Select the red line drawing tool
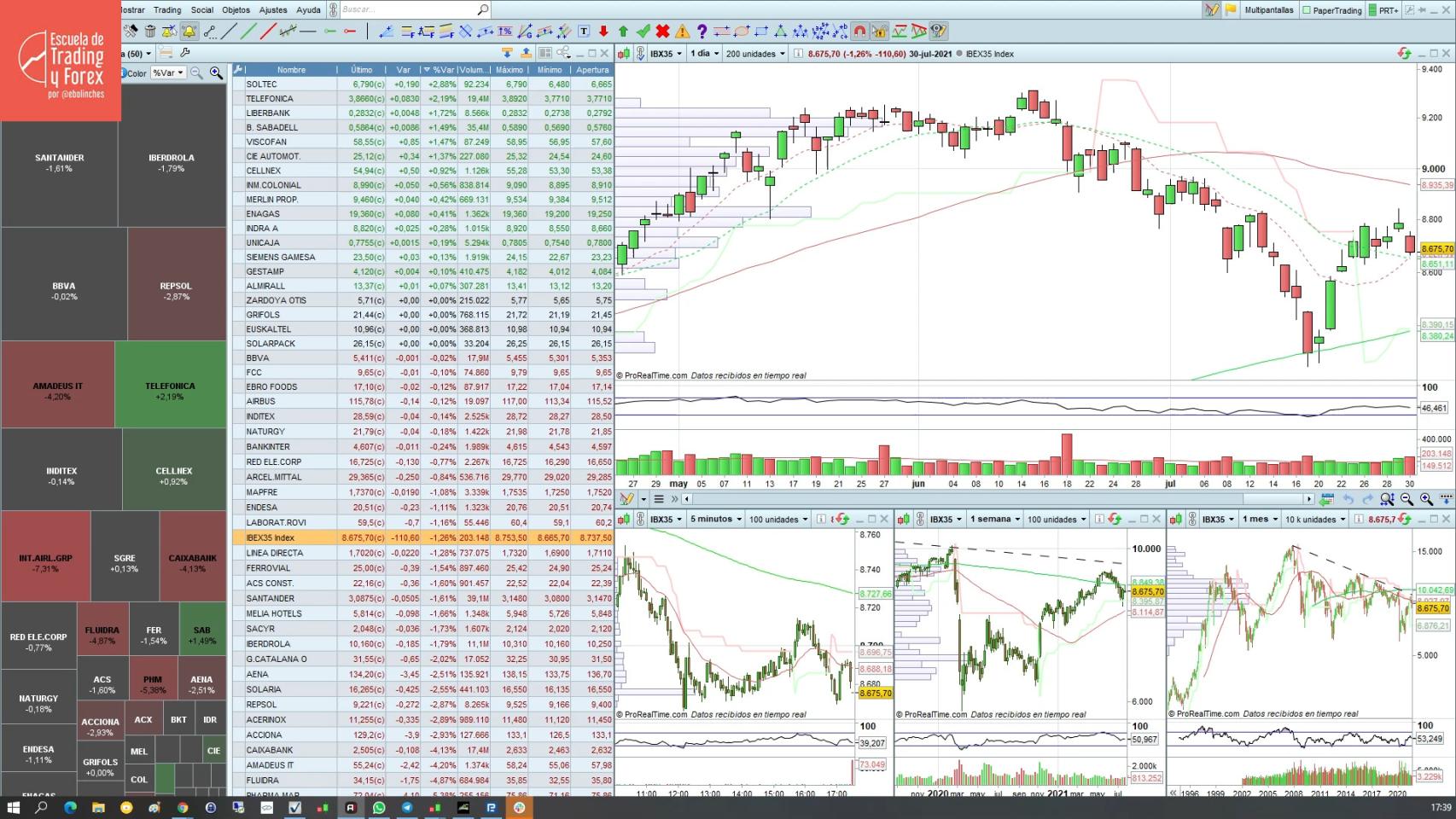Screen dimensions: 1456x819 pyautogui.click(x=268, y=32)
